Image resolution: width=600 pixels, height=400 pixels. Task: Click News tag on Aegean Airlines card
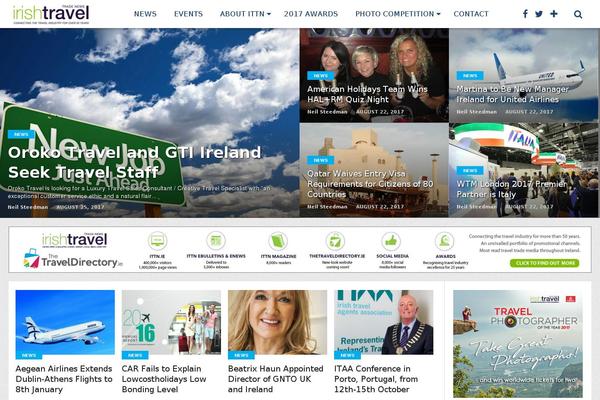29,355
